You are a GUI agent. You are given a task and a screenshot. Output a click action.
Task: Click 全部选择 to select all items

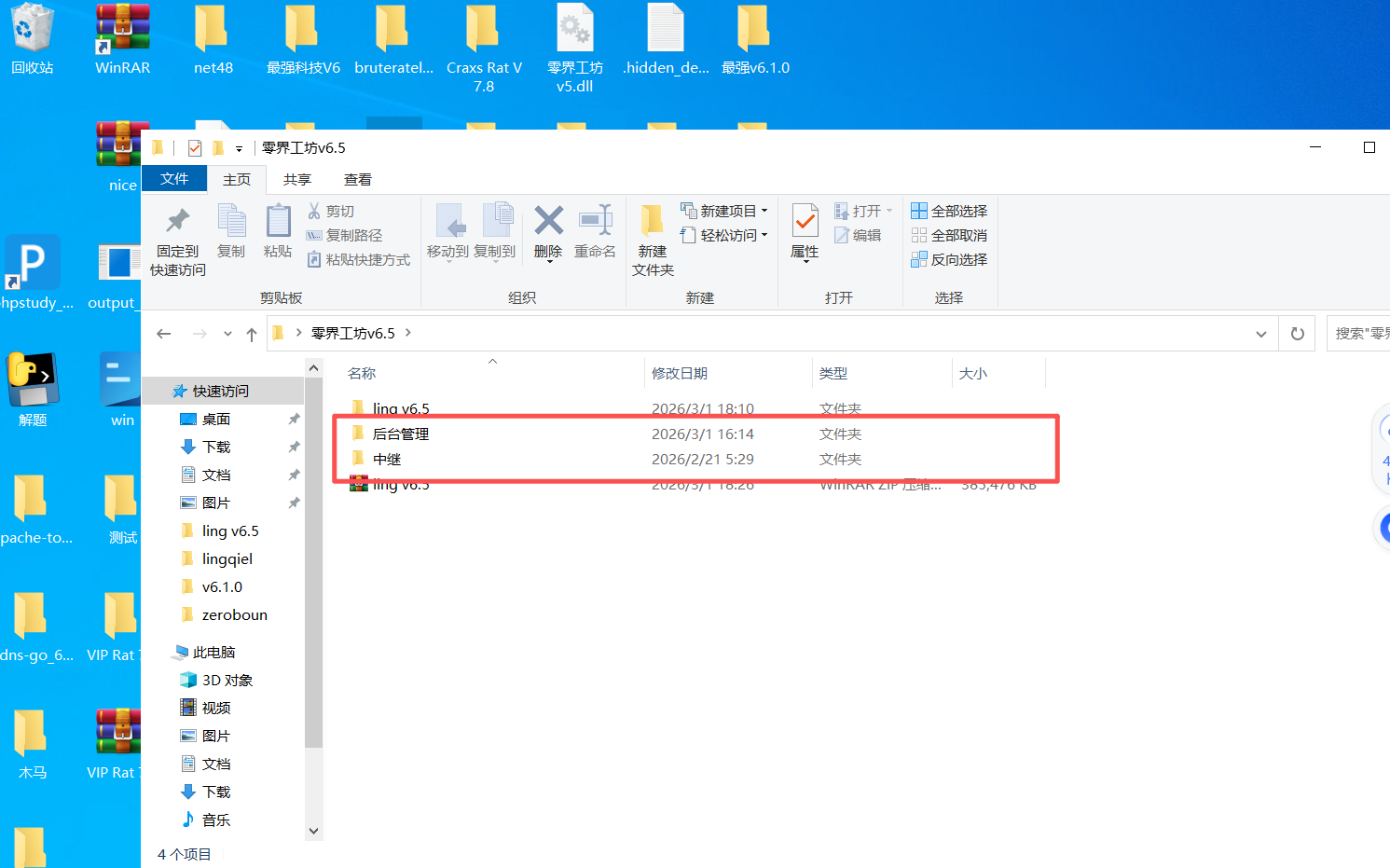pos(949,212)
